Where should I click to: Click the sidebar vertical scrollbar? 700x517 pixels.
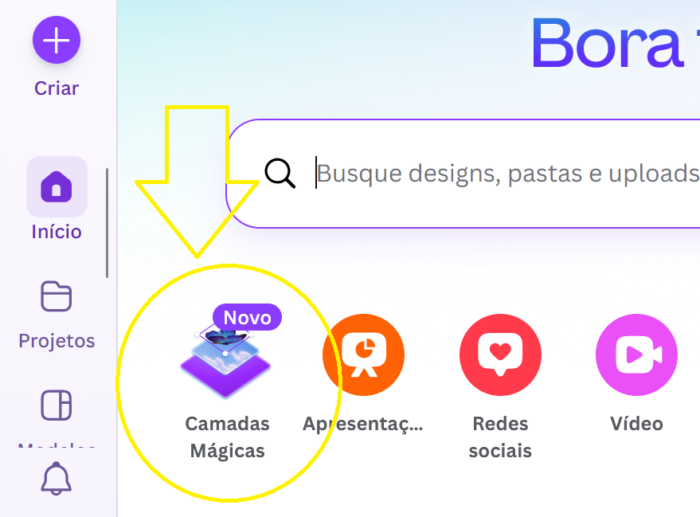(107, 223)
